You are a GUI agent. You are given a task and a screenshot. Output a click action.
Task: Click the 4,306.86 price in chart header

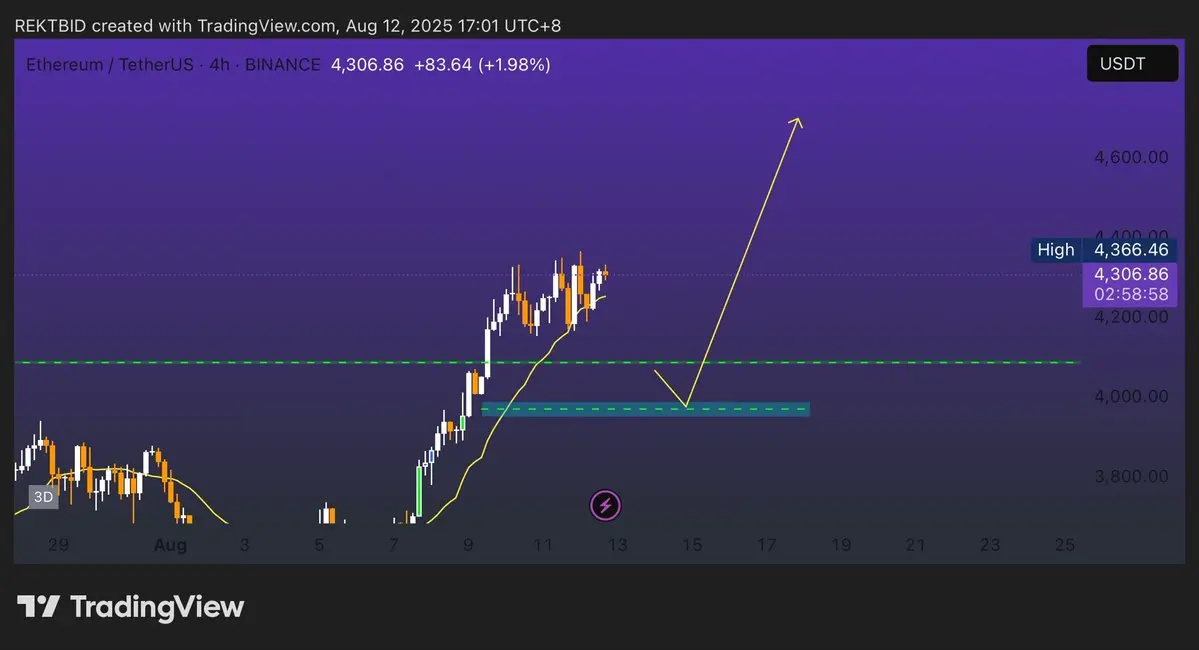[x=367, y=64]
